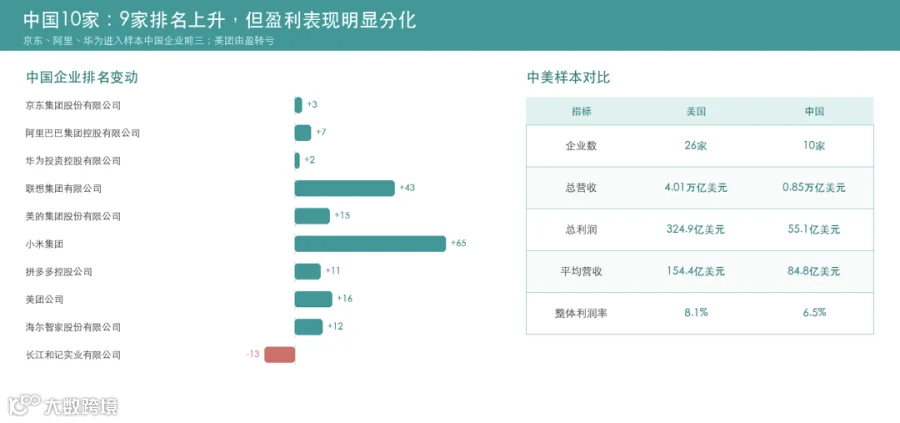Screen dimensions: 900x423
Task: Click the 4.01万亿美元 total revenue cell
Action: point(696,188)
